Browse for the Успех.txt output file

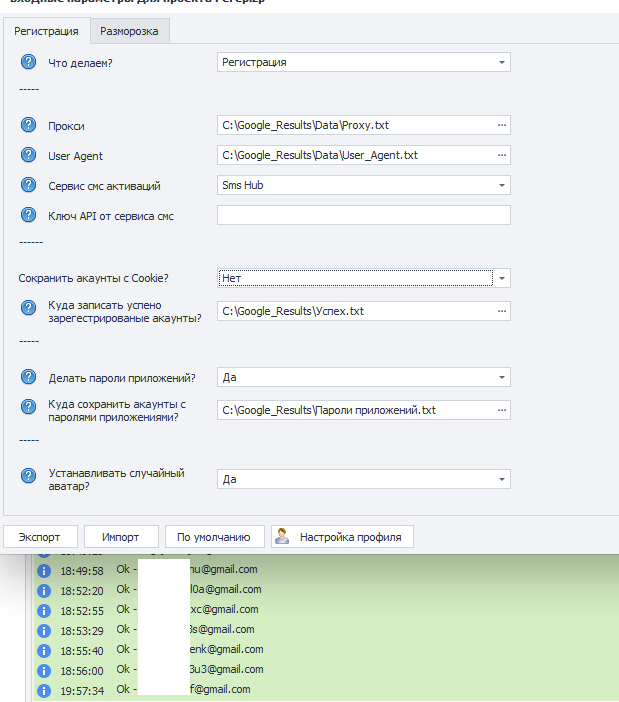[502, 311]
